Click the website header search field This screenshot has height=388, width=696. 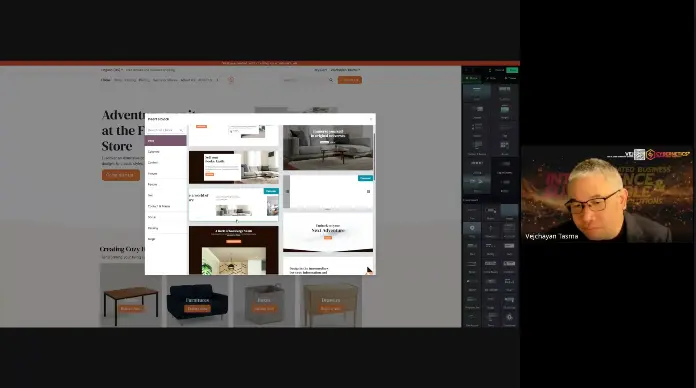click(x=305, y=80)
